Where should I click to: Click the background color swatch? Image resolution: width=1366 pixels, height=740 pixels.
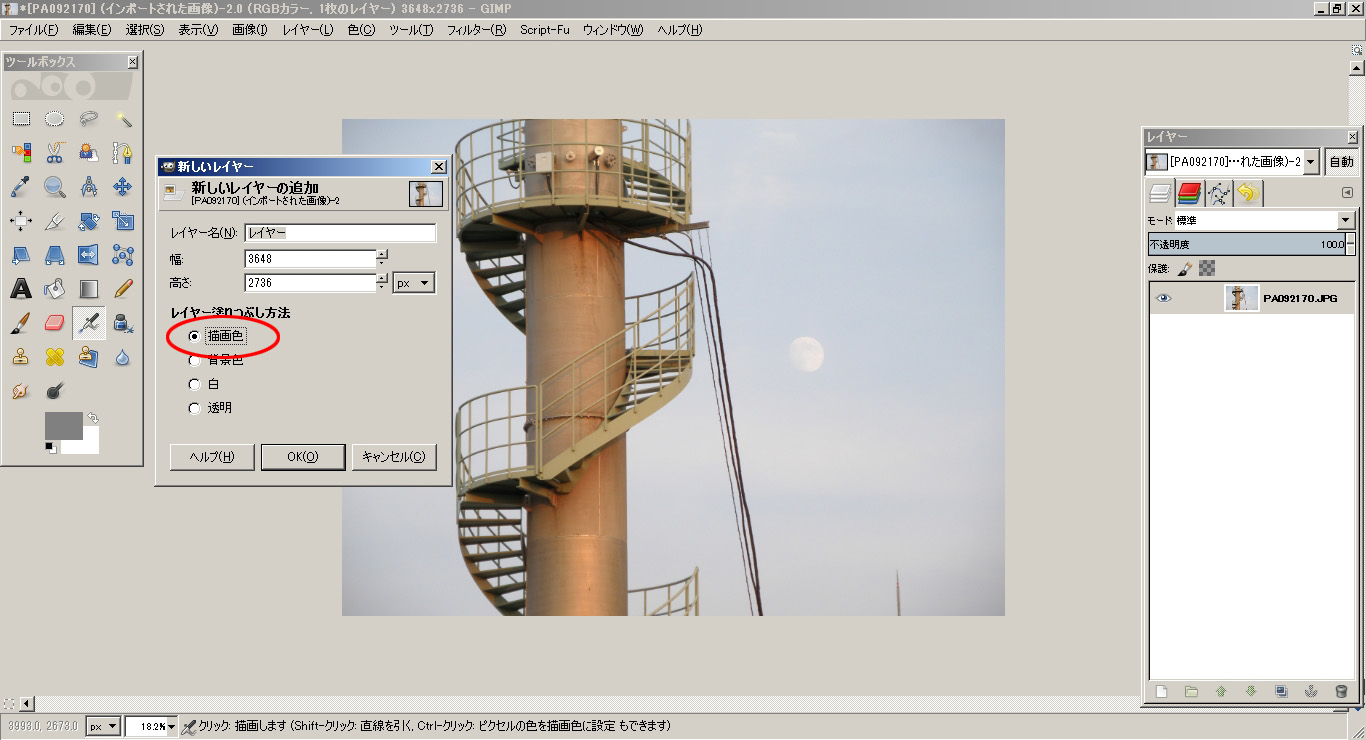click(88, 444)
